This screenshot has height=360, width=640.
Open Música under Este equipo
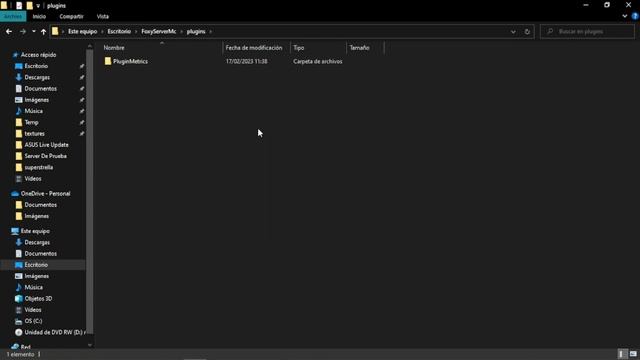(x=33, y=287)
